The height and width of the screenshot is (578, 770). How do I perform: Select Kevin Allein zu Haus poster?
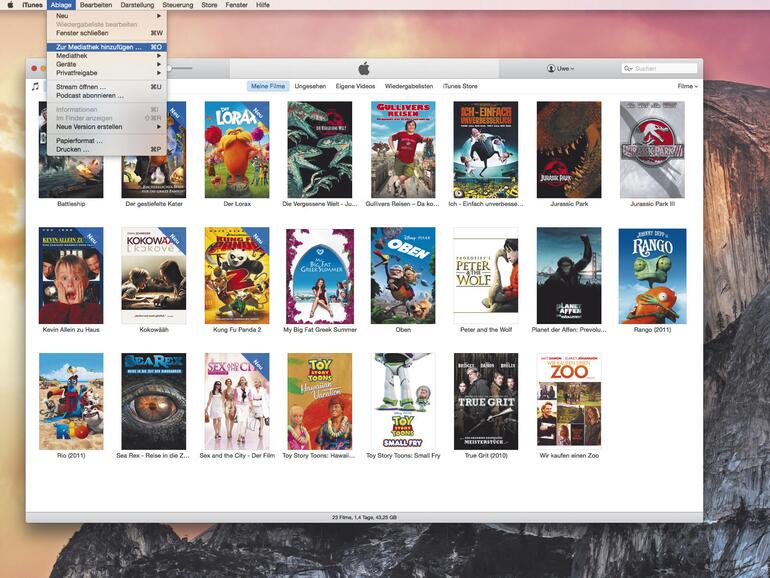[71, 275]
